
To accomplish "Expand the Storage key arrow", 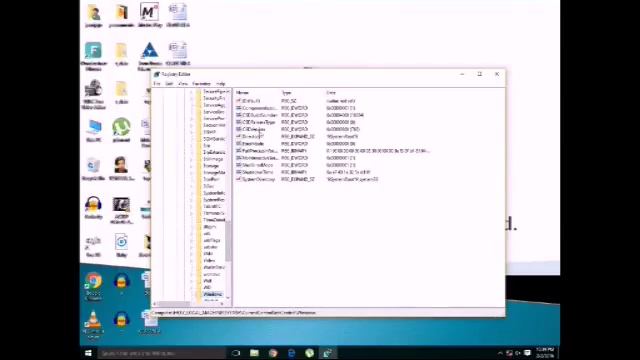I will pos(191,166).
